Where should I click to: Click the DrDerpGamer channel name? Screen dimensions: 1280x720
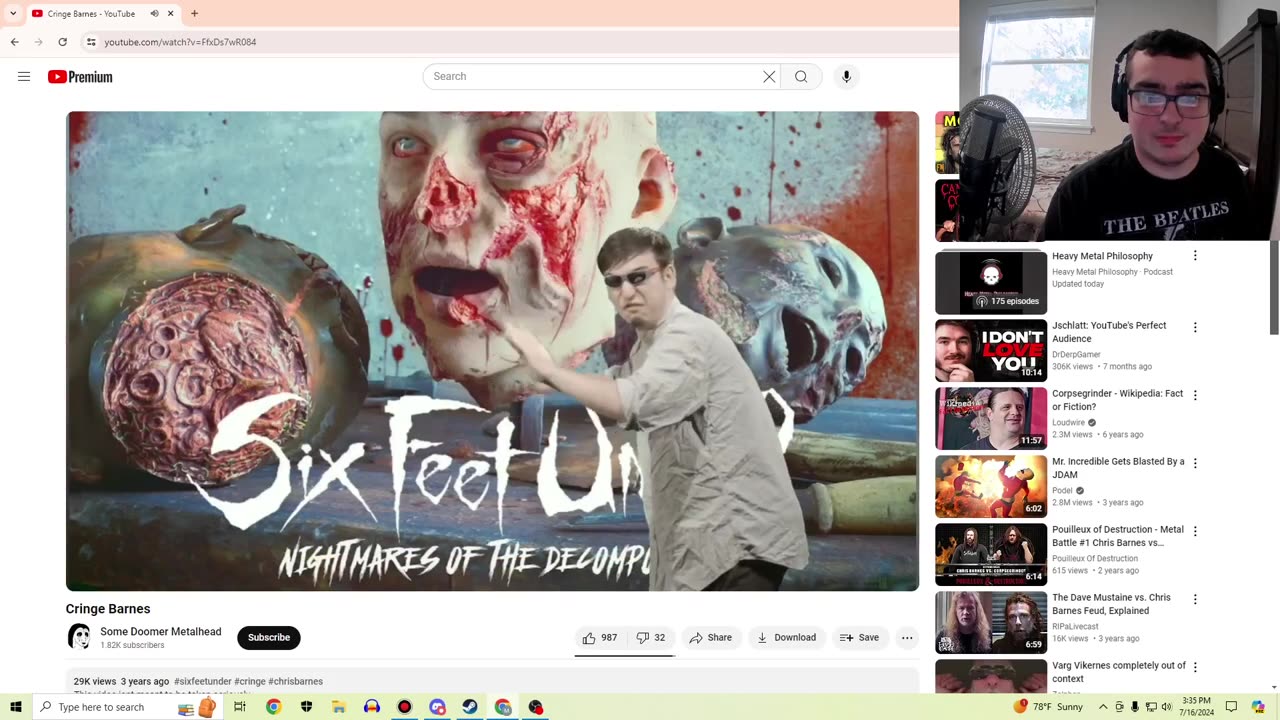point(1076,354)
